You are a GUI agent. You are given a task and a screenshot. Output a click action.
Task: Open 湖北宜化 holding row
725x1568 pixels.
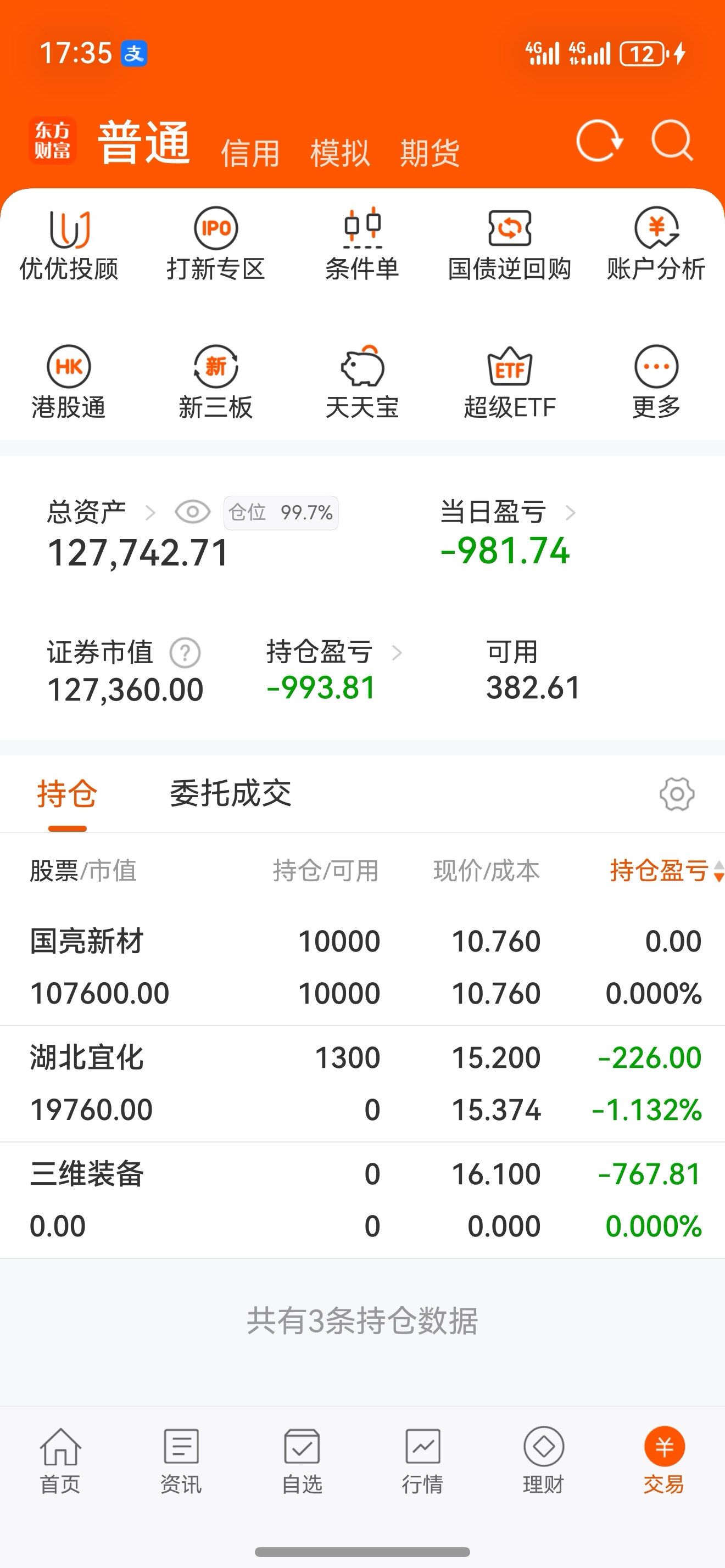tap(362, 1083)
